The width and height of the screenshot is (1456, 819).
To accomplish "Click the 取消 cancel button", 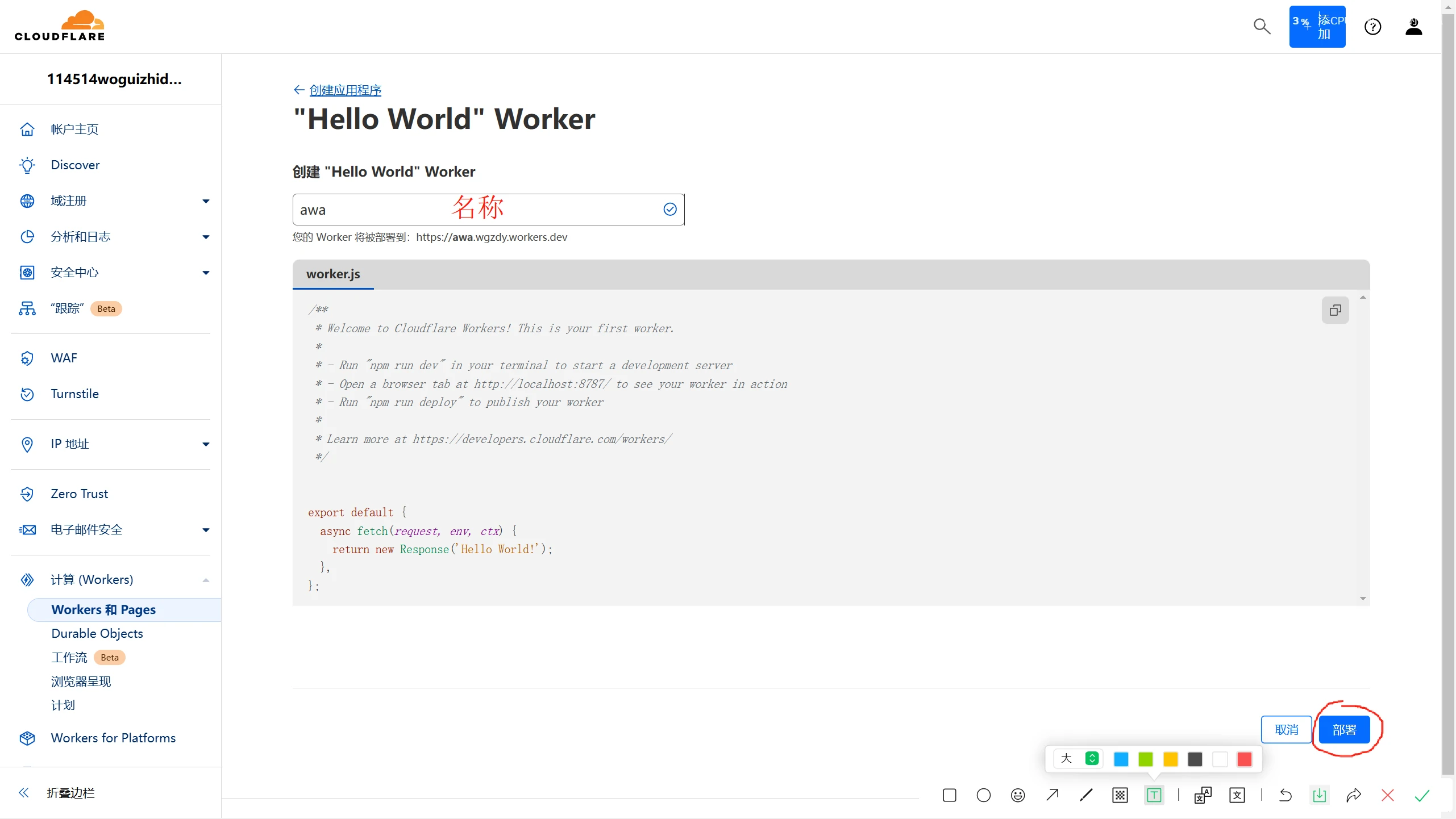I will [1286, 730].
